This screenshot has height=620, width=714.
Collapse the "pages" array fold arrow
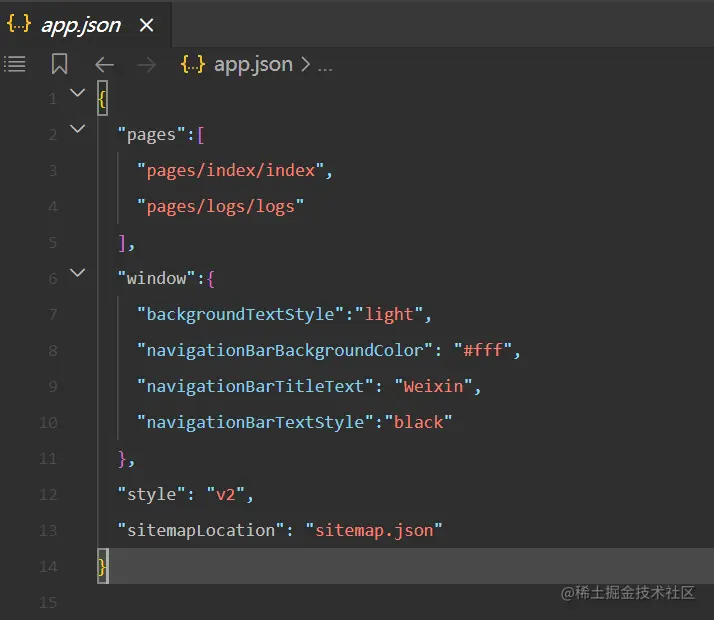pos(77,129)
